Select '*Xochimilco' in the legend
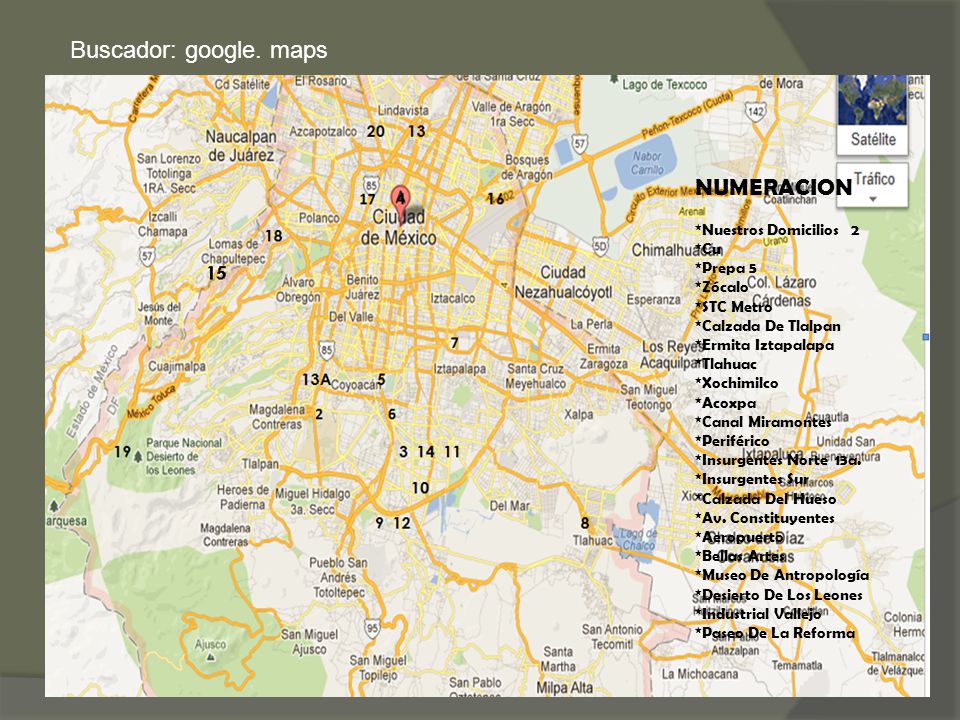 737,383
